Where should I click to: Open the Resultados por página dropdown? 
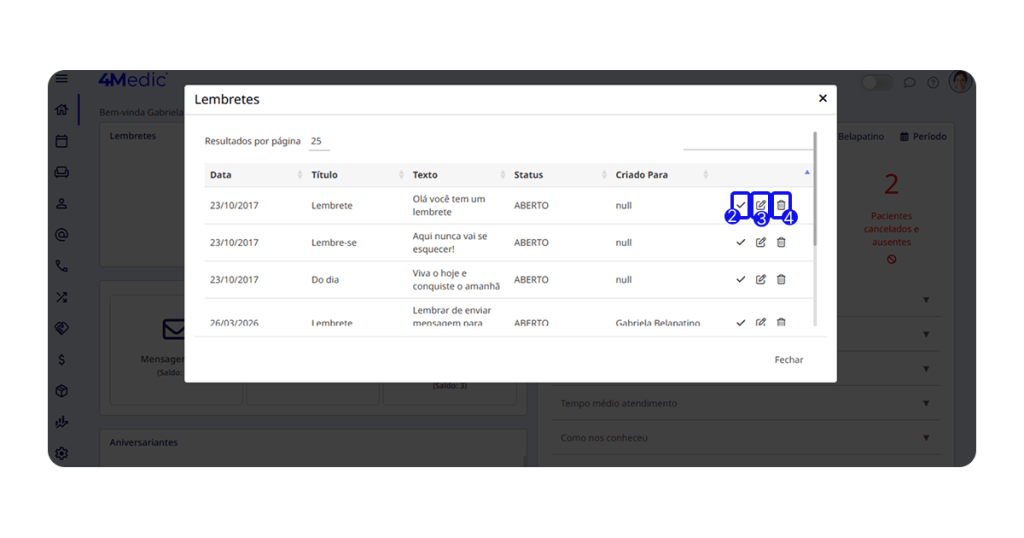[x=318, y=142]
